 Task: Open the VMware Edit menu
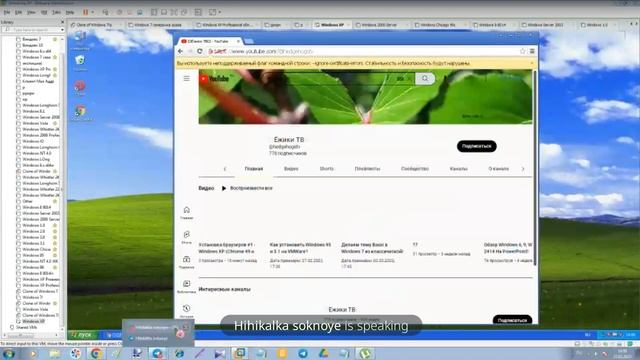(18, 12)
